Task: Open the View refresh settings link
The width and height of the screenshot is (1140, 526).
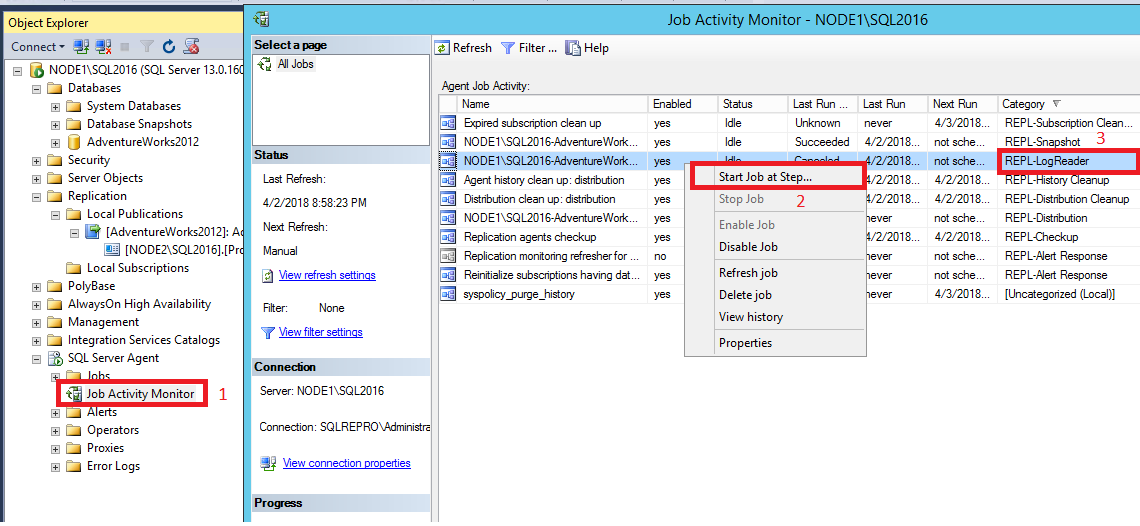Action: point(327,276)
